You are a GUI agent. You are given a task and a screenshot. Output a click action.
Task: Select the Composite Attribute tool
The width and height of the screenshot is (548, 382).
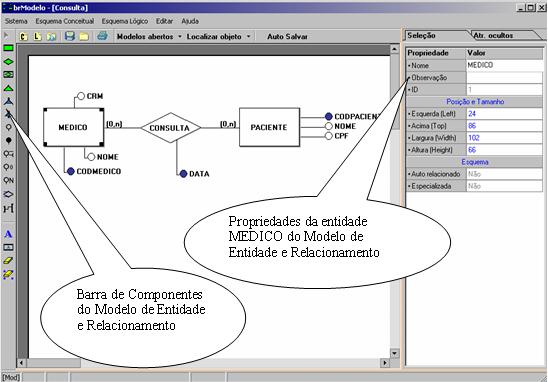click(x=8, y=154)
